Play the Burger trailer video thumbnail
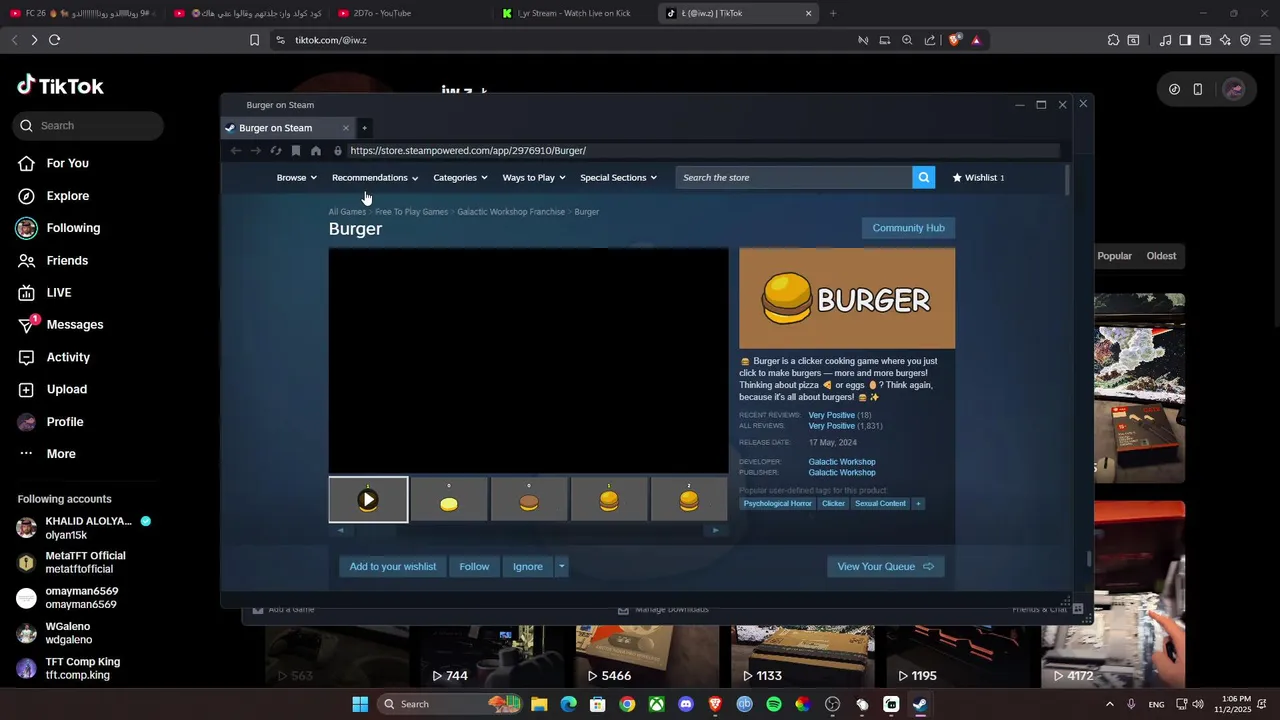 [x=368, y=500]
